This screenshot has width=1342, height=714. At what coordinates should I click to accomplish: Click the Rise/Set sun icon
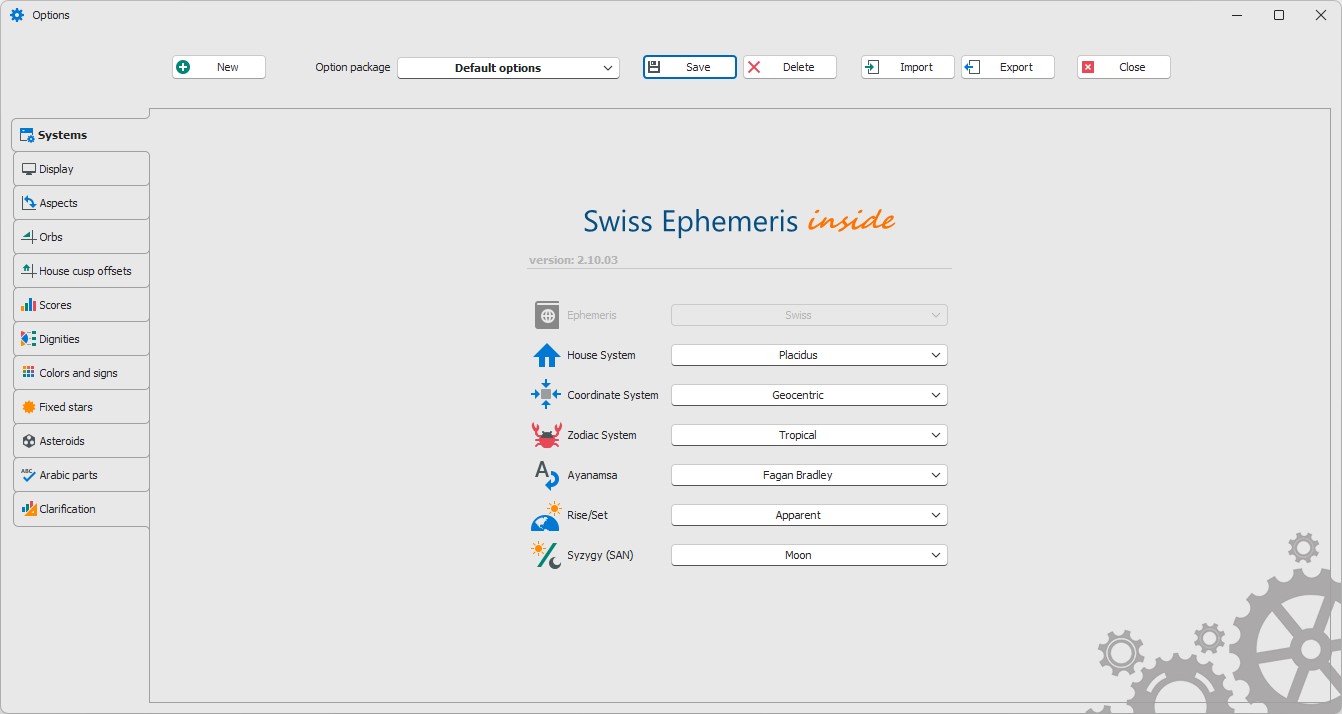(546, 515)
